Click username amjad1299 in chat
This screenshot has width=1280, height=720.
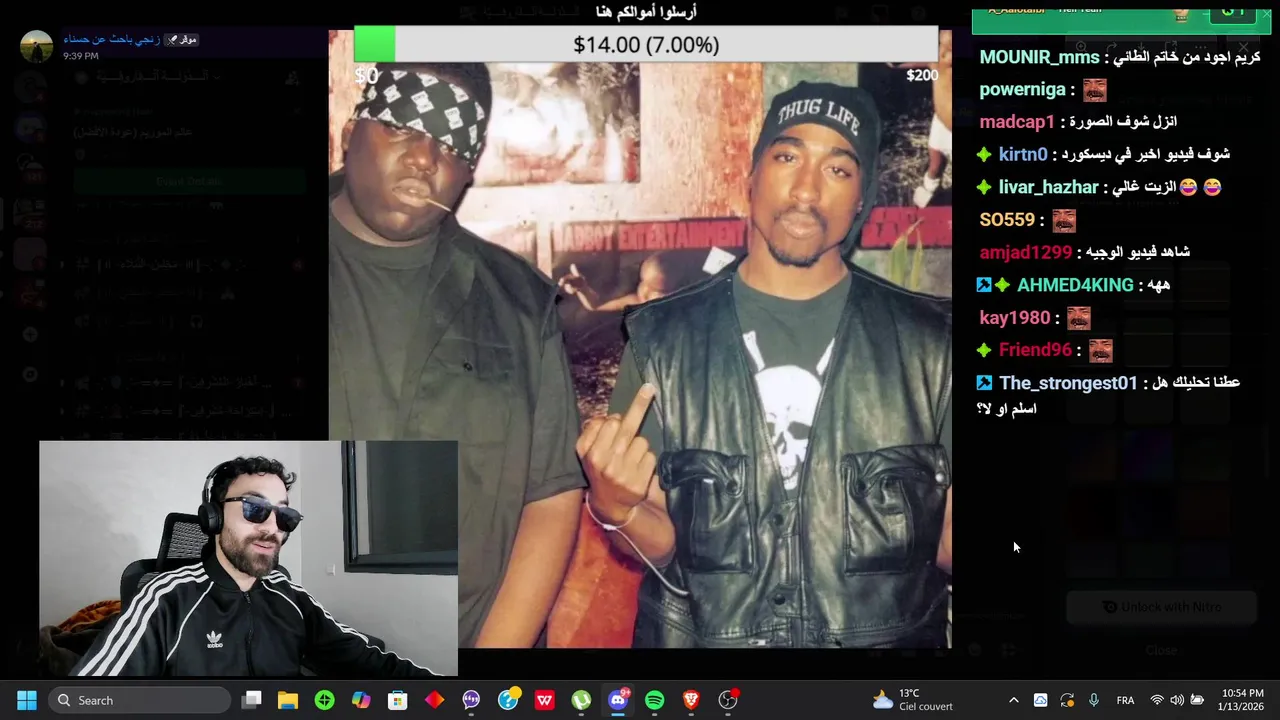click(1025, 252)
